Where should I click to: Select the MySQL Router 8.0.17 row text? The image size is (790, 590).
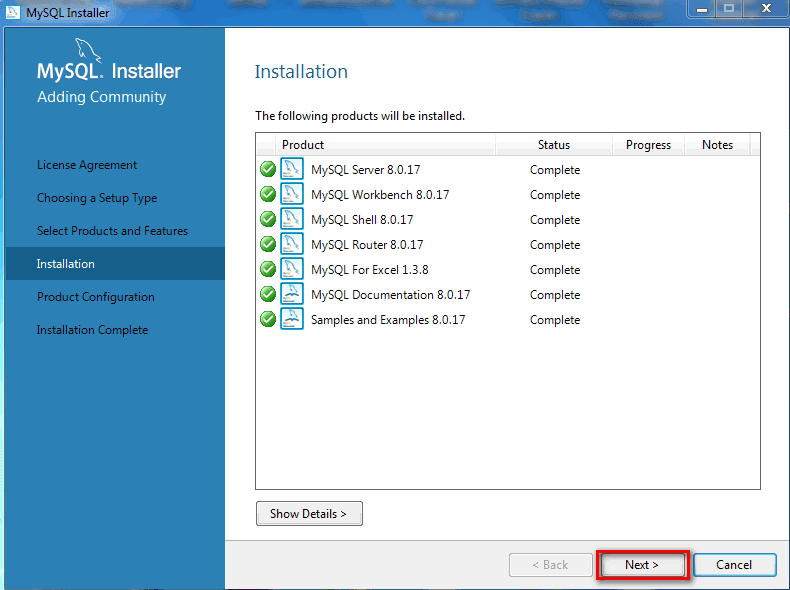[367, 245]
